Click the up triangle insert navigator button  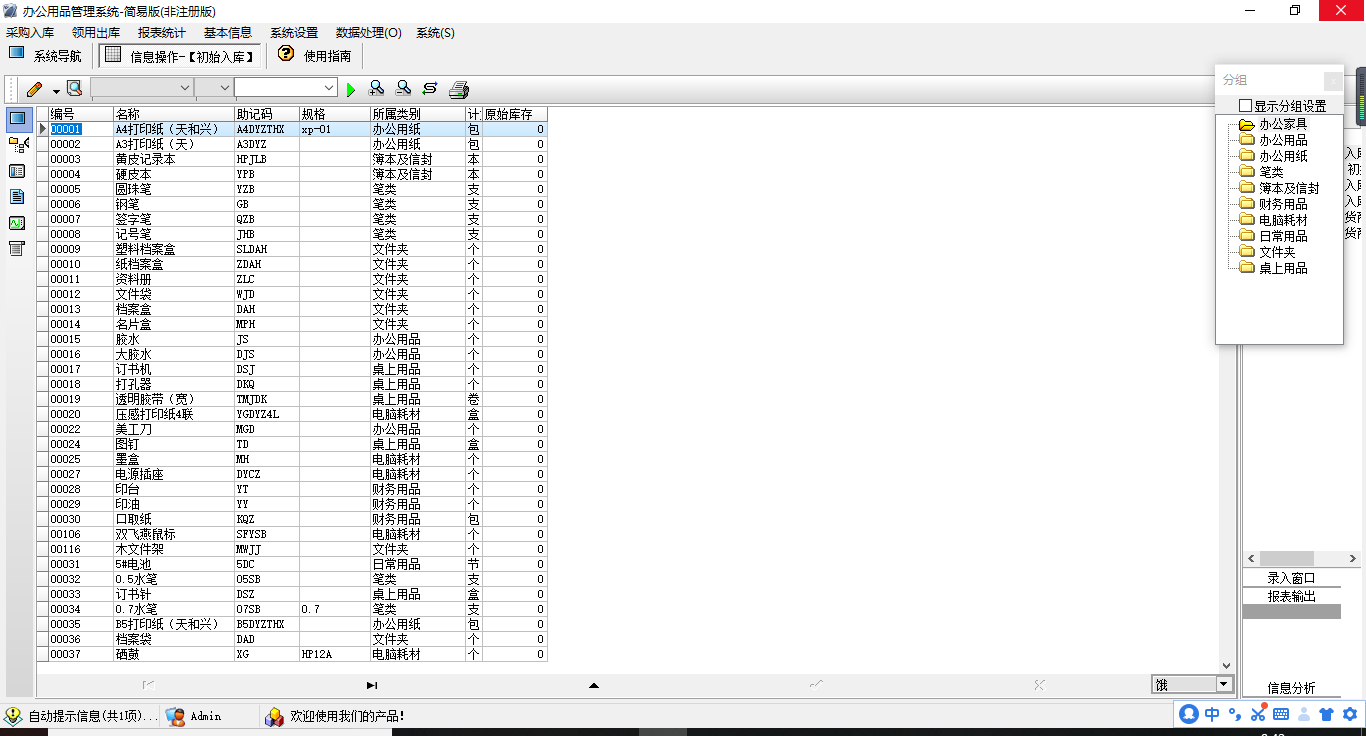[x=594, y=685]
